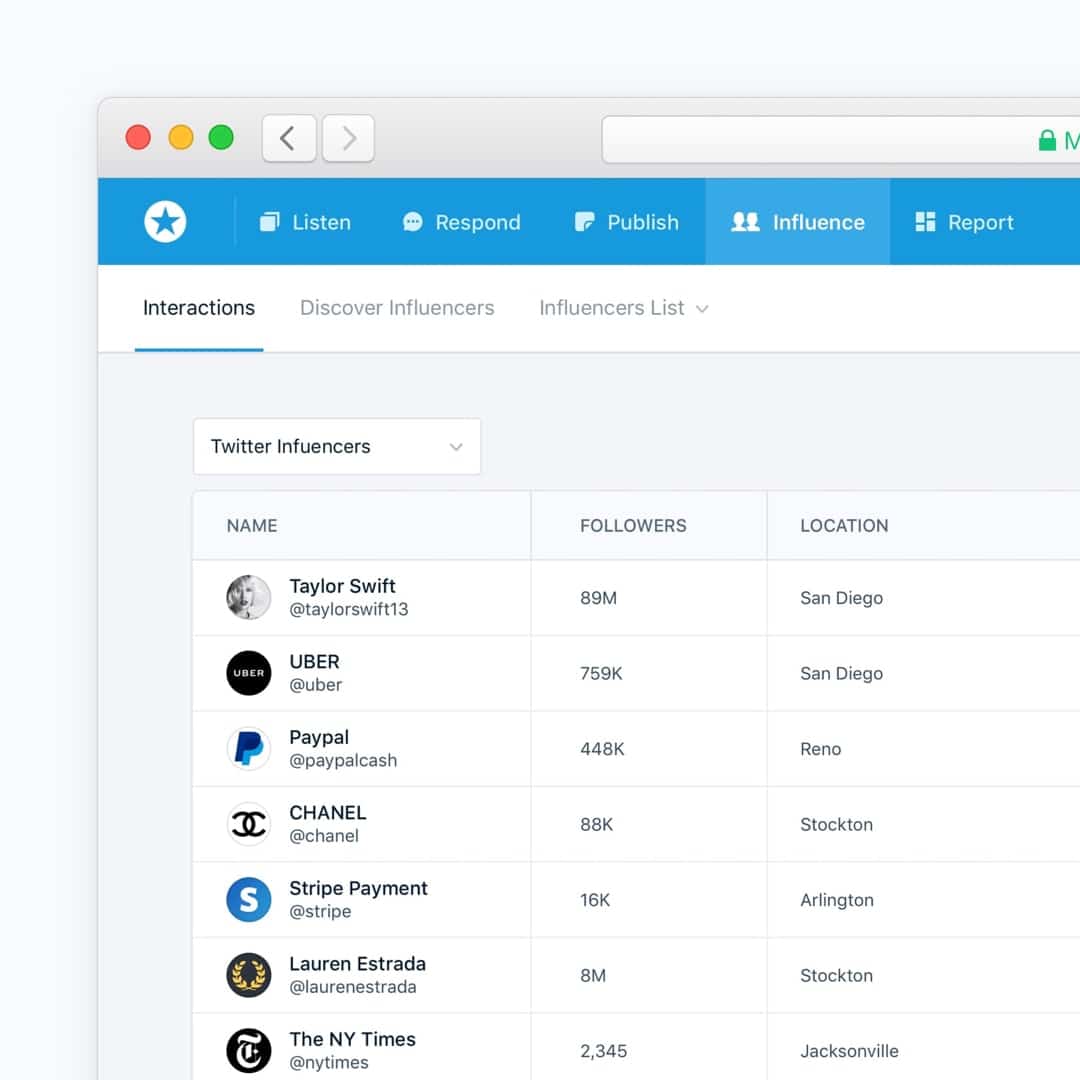This screenshot has width=1080, height=1080.
Task: Switch to the Interactions tab
Action: point(199,308)
